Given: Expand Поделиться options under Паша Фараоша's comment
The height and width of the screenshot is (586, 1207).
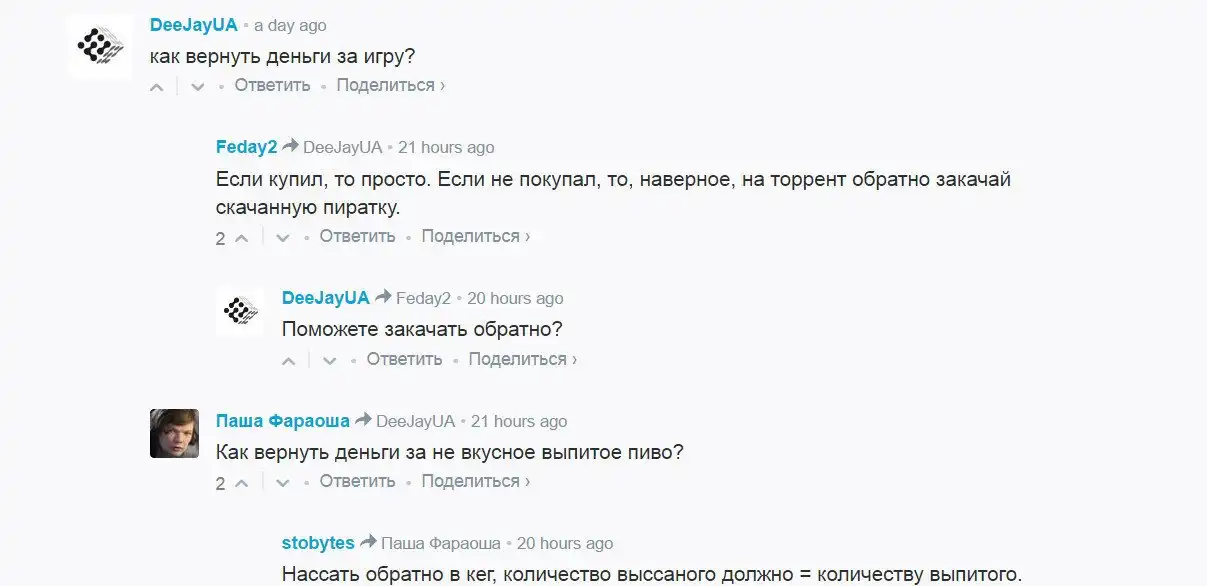Looking at the screenshot, I should click(x=475, y=482).
